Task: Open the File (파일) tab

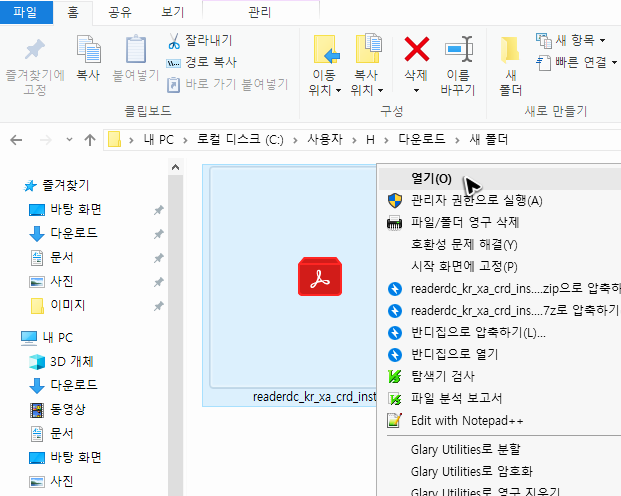Action: [x=26, y=12]
